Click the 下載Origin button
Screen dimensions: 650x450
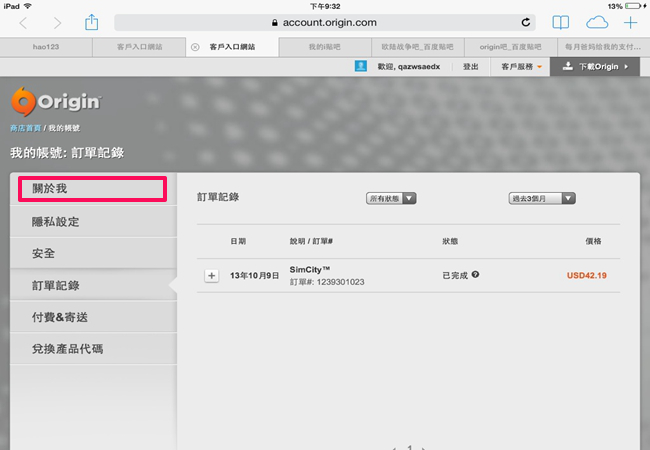coord(595,67)
